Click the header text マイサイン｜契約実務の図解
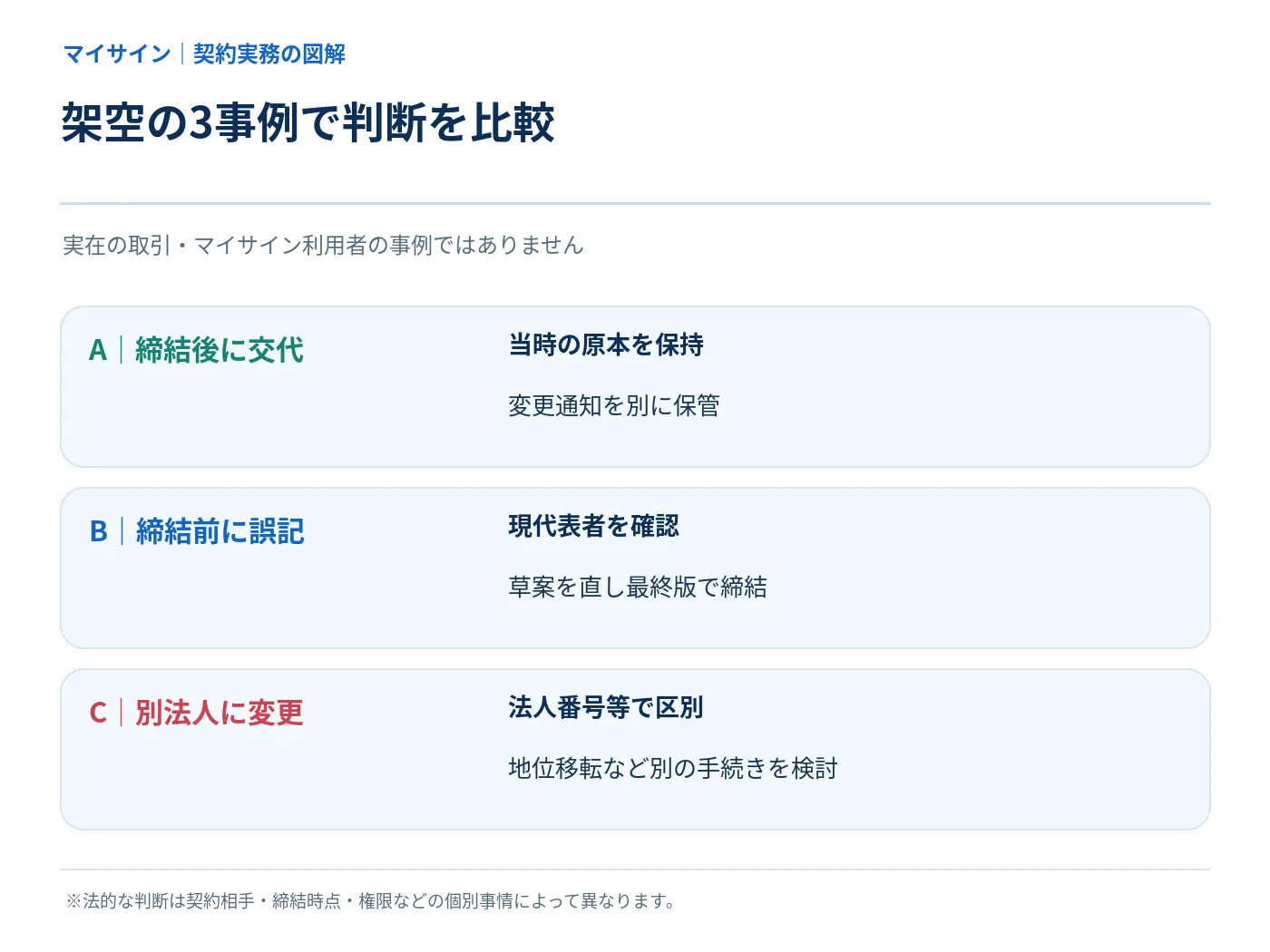This screenshot has width=1270, height=952. coord(204,54)
